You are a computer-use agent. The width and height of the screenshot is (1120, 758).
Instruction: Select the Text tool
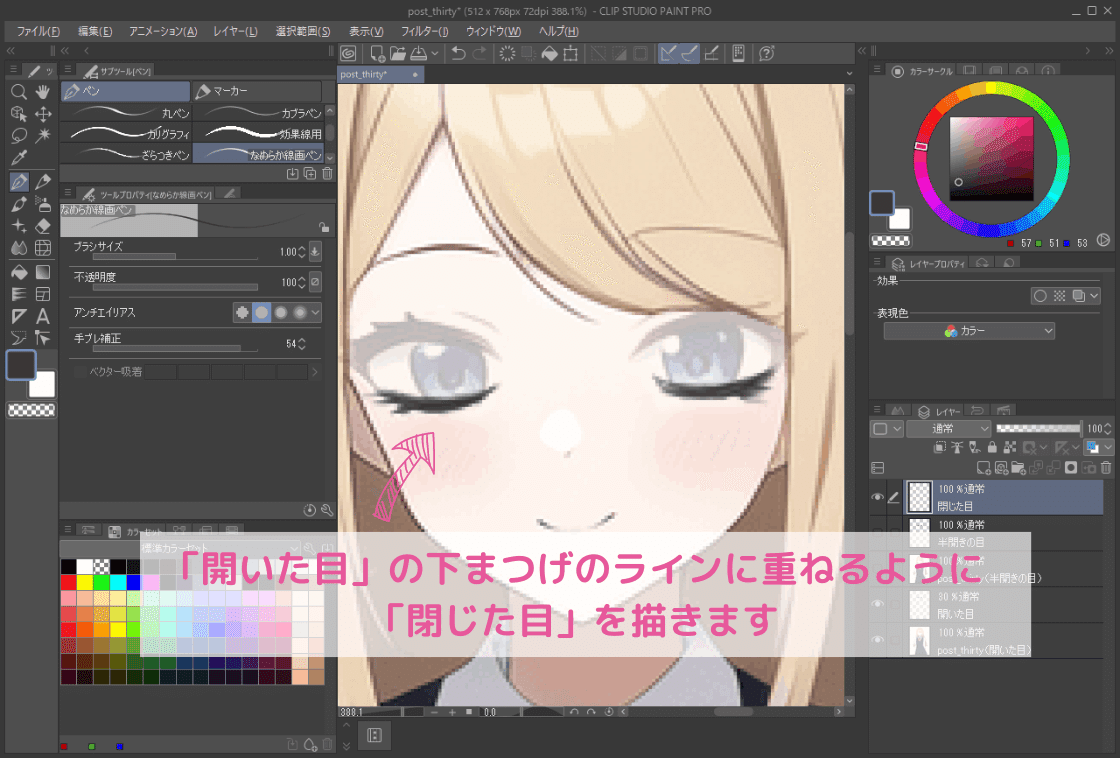pyautogui.click(x=43, y=316)
